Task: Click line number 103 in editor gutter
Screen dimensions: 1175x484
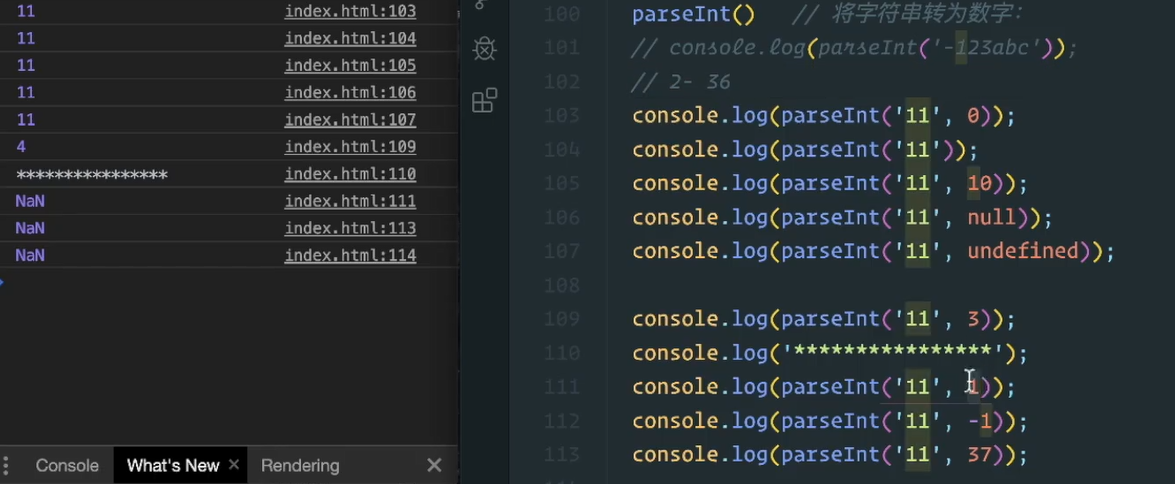Action: (x=562, y=116)
